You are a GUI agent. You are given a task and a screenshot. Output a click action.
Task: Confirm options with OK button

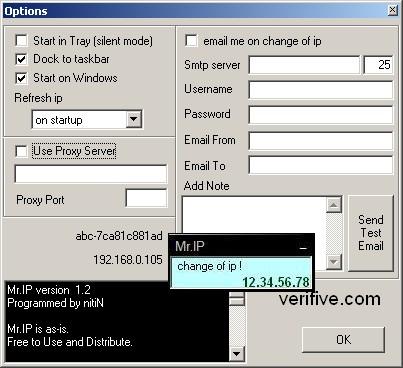click(x=343, y=340)
